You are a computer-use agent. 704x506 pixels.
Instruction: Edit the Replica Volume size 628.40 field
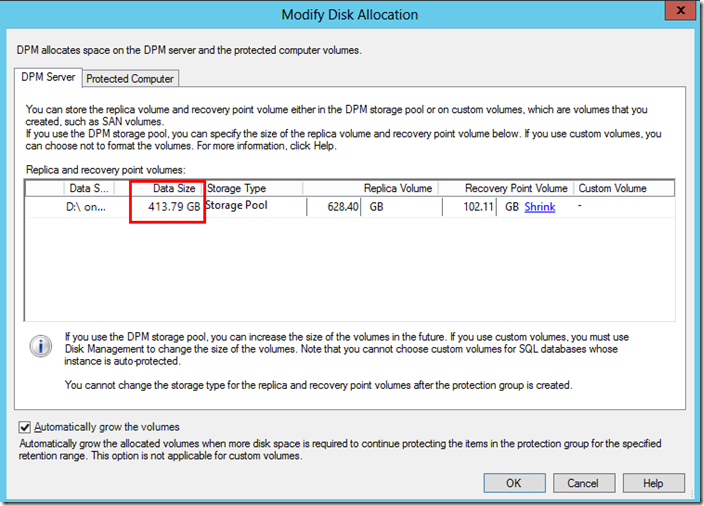tap(334, 207)
